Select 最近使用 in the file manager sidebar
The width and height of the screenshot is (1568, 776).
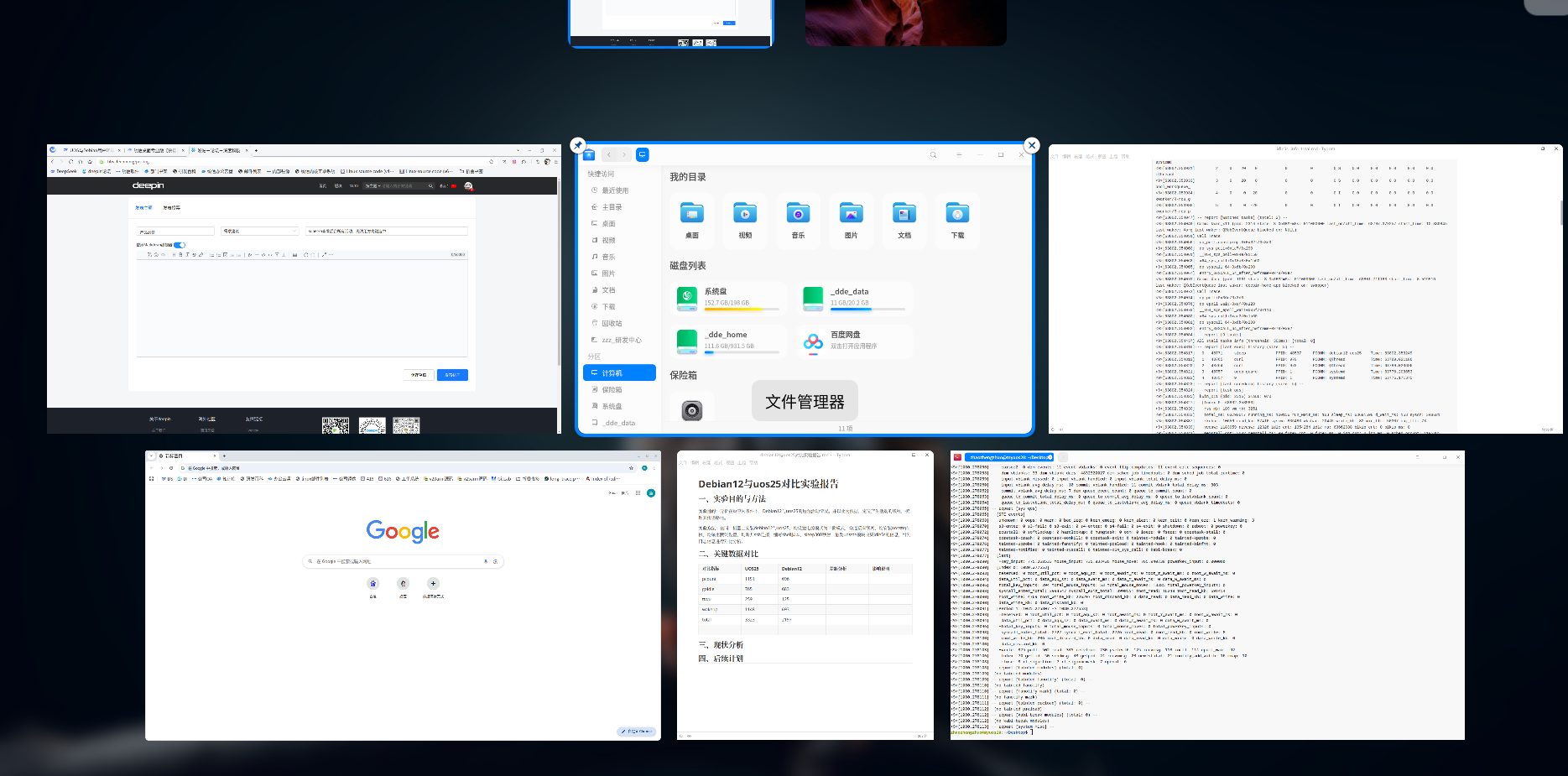tap(619, 190)
